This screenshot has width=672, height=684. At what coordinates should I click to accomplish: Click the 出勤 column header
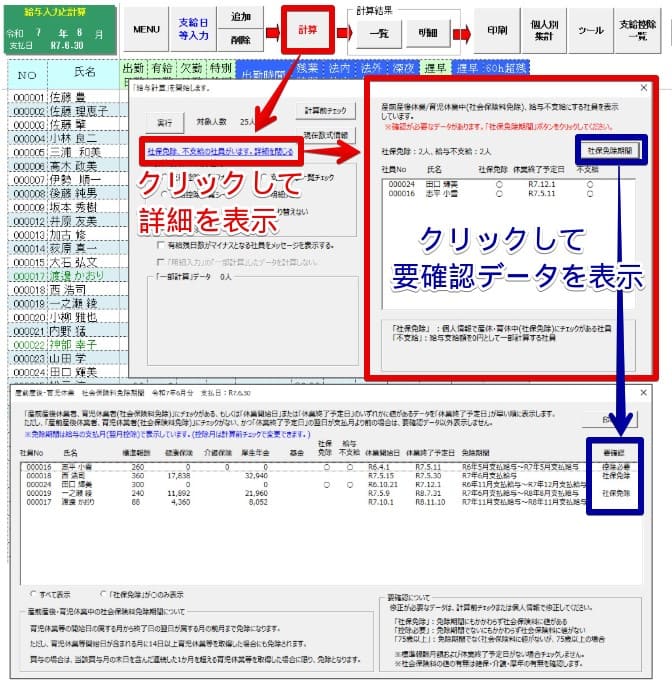[x=133, y=68]
